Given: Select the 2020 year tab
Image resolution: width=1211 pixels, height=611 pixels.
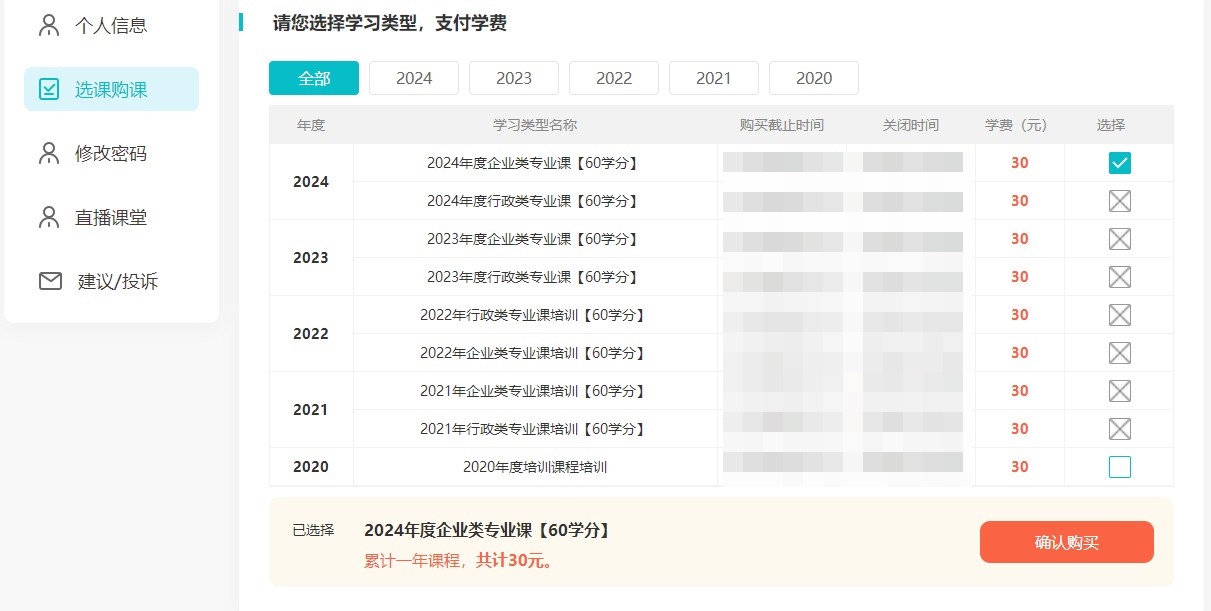Looking at the screenshot, I should [x=814, y=78].
